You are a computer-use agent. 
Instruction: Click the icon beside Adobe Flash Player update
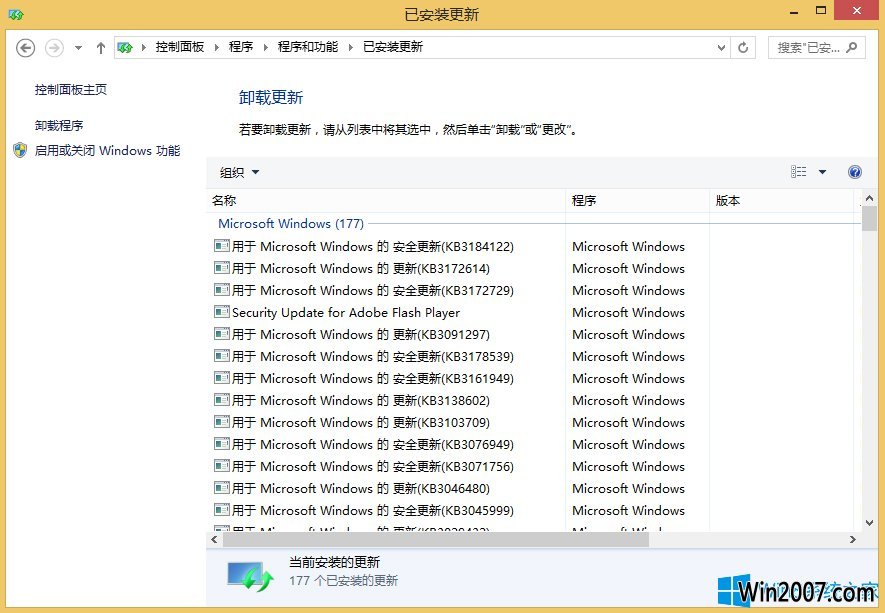pos(222,312)
